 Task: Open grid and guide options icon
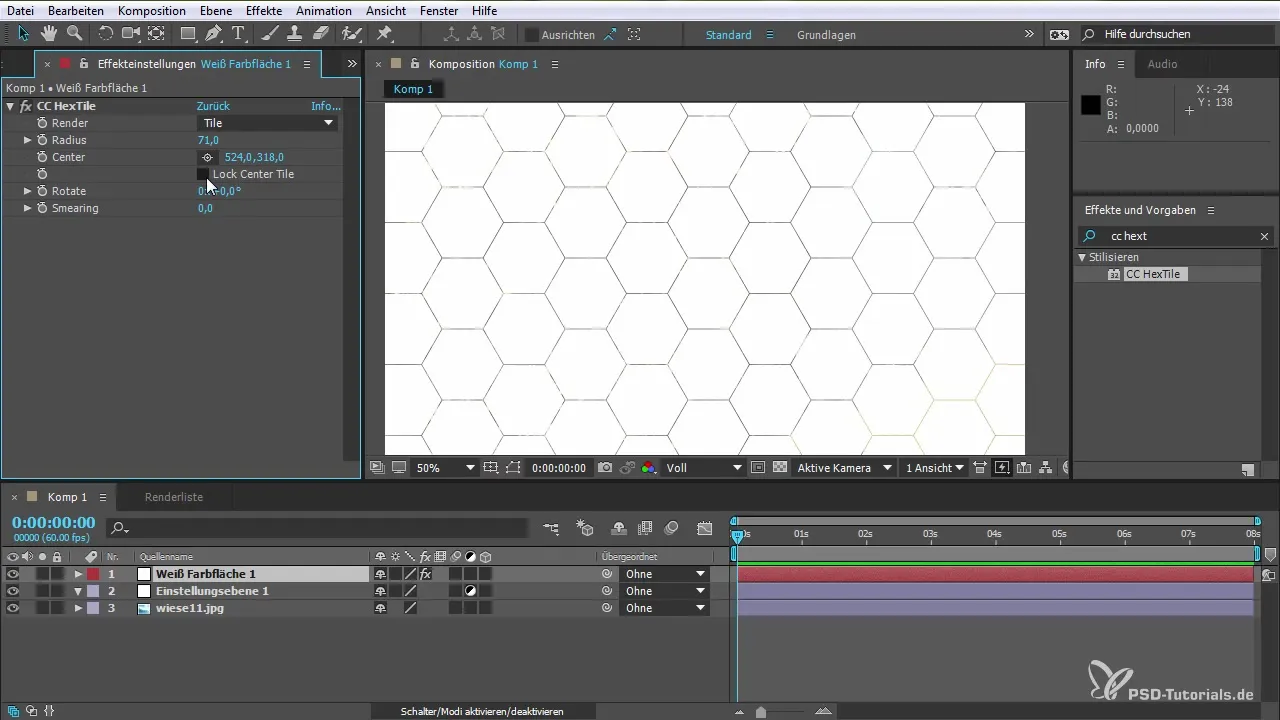[491, 468]
